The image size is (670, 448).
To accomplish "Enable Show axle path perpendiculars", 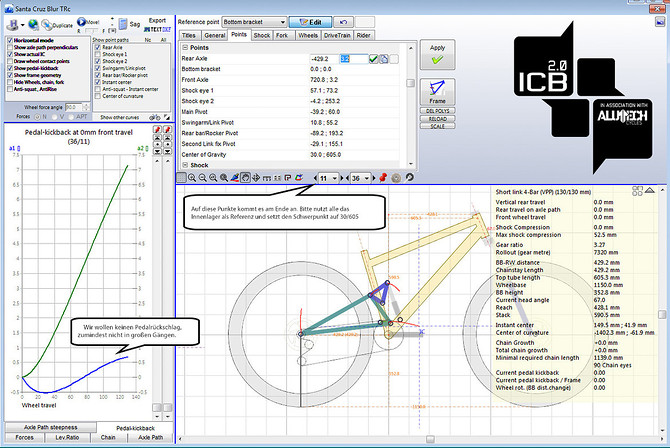I will (x=10, y=47).
